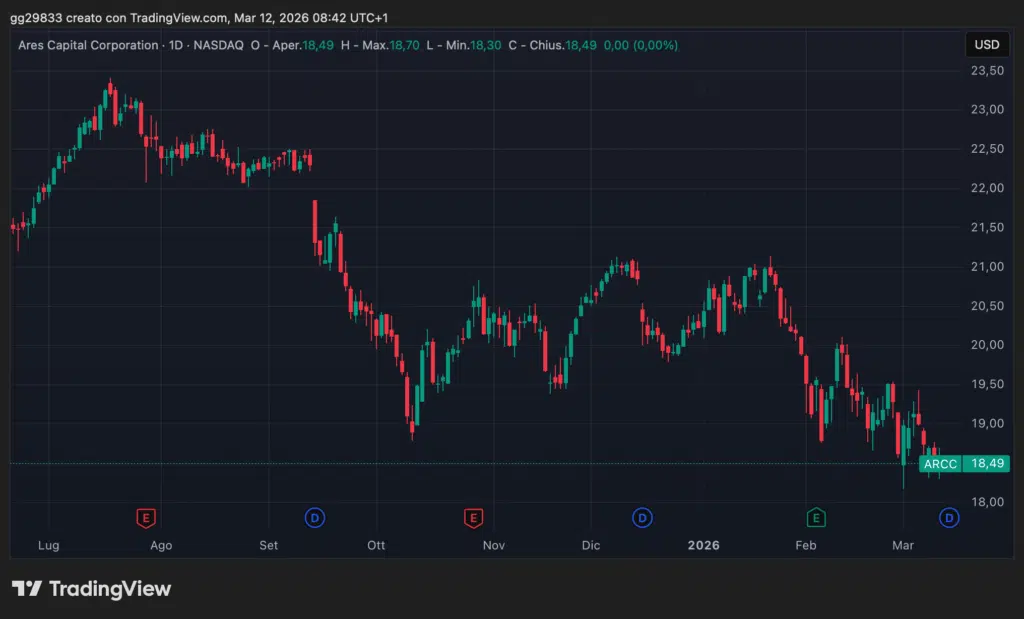Screen dimensions: 1024x619
Task: Select the Ott month label on time axis
Action: (376, 545)
